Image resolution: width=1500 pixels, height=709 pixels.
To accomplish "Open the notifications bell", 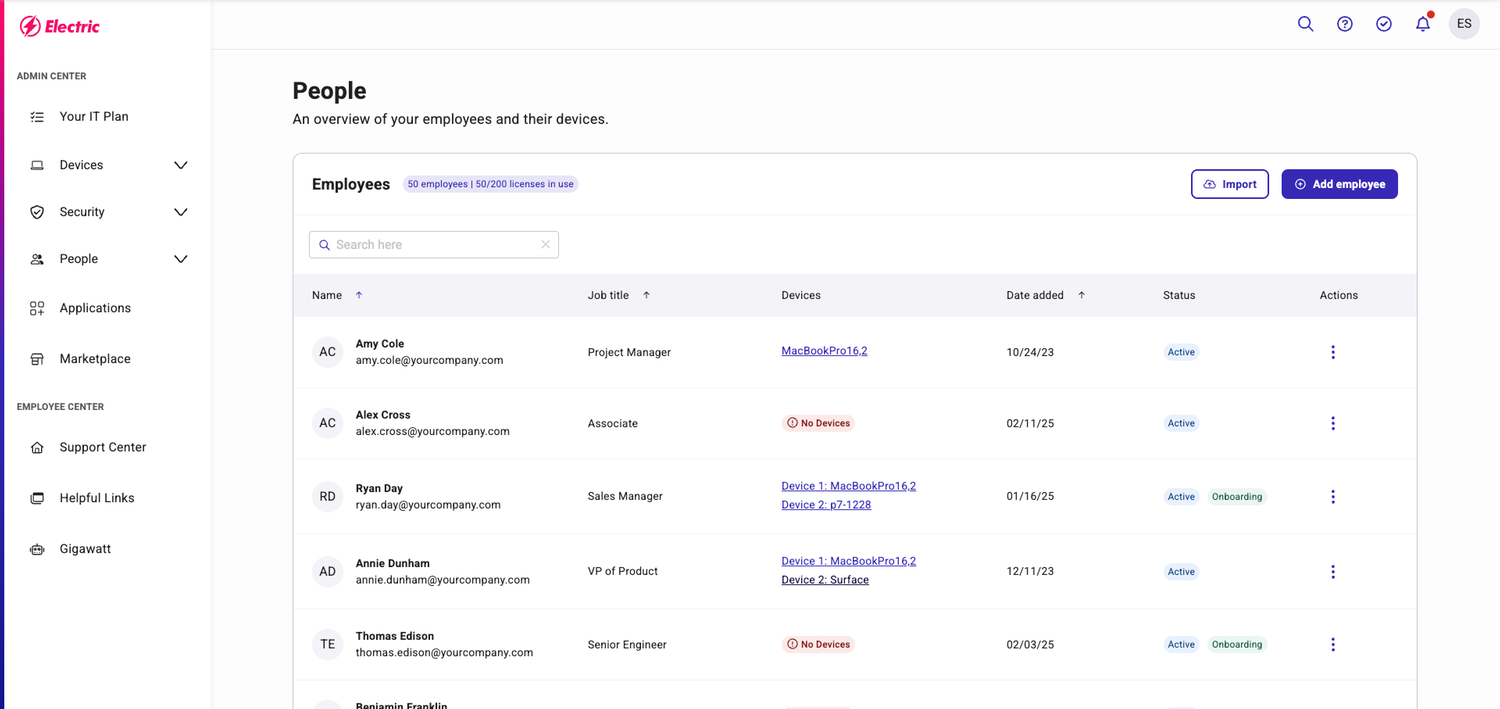I will click(x=1423, y=23).
